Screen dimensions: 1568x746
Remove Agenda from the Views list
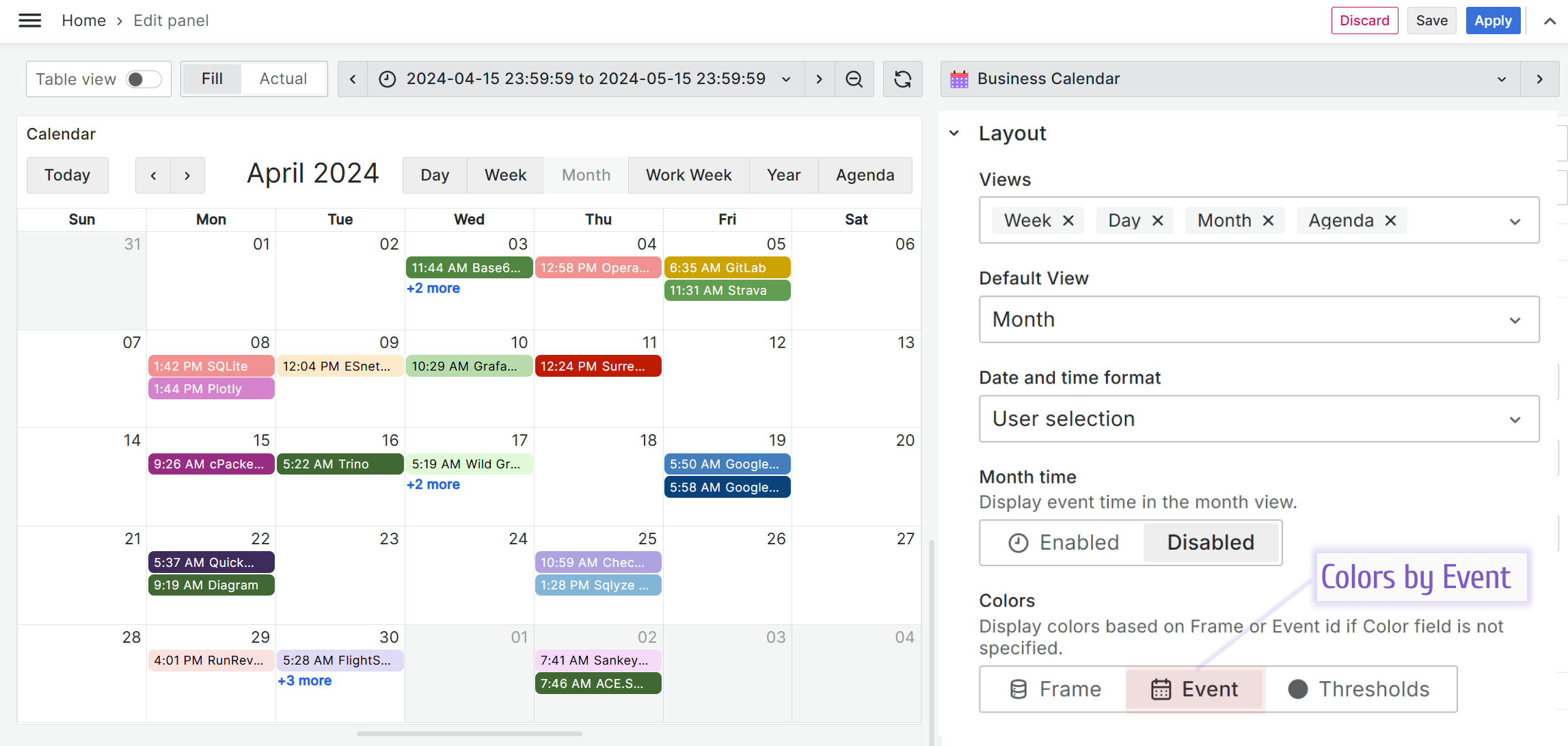1390,220
